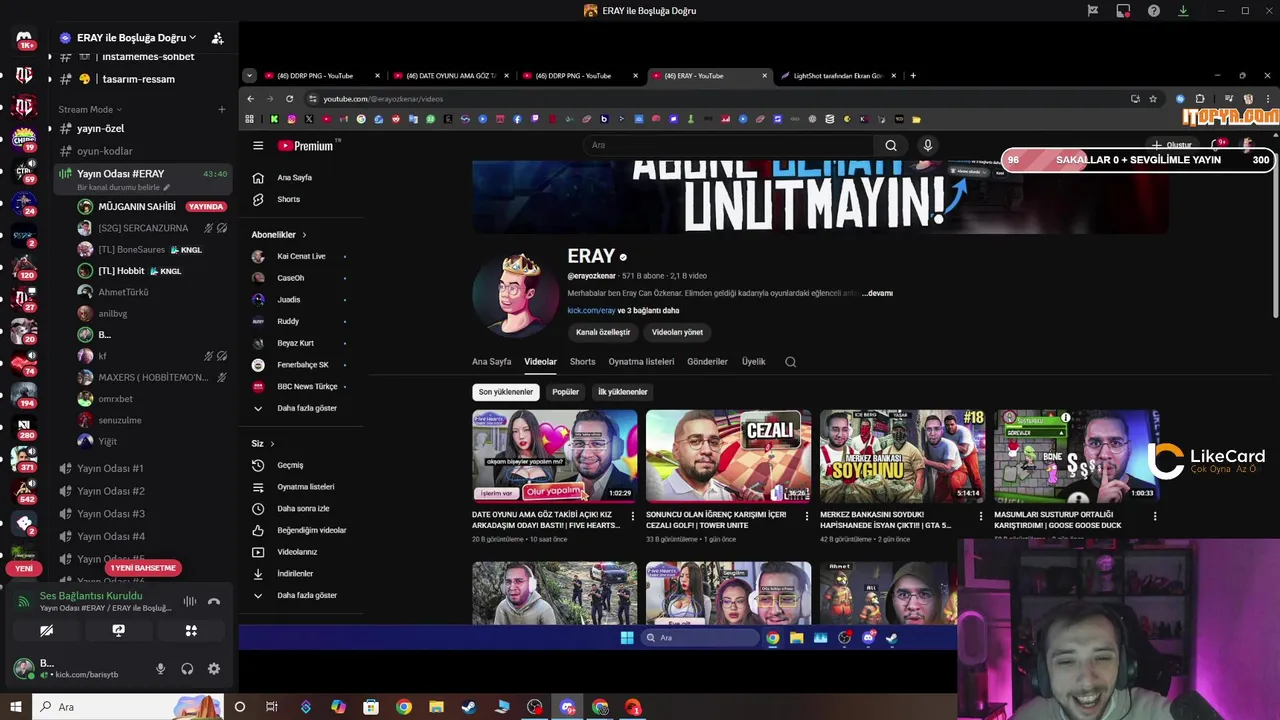Disconnect from the Discord voice channel

point(213,601)
